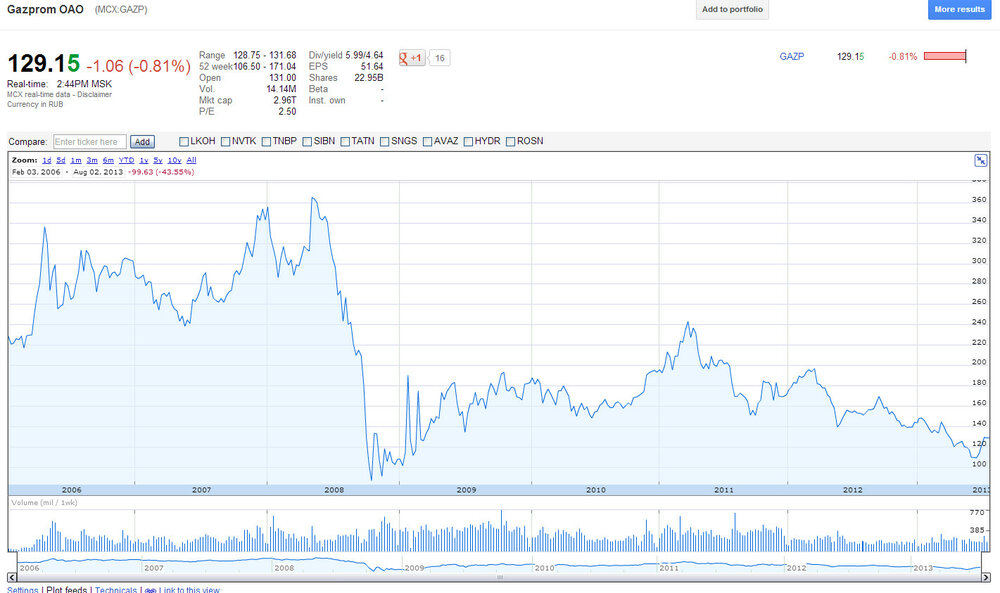The height and width of the screenshot is (593, 1000).
Task: Click the -99.63 (-43.55%) change text
Action: (x=161, y=172)
